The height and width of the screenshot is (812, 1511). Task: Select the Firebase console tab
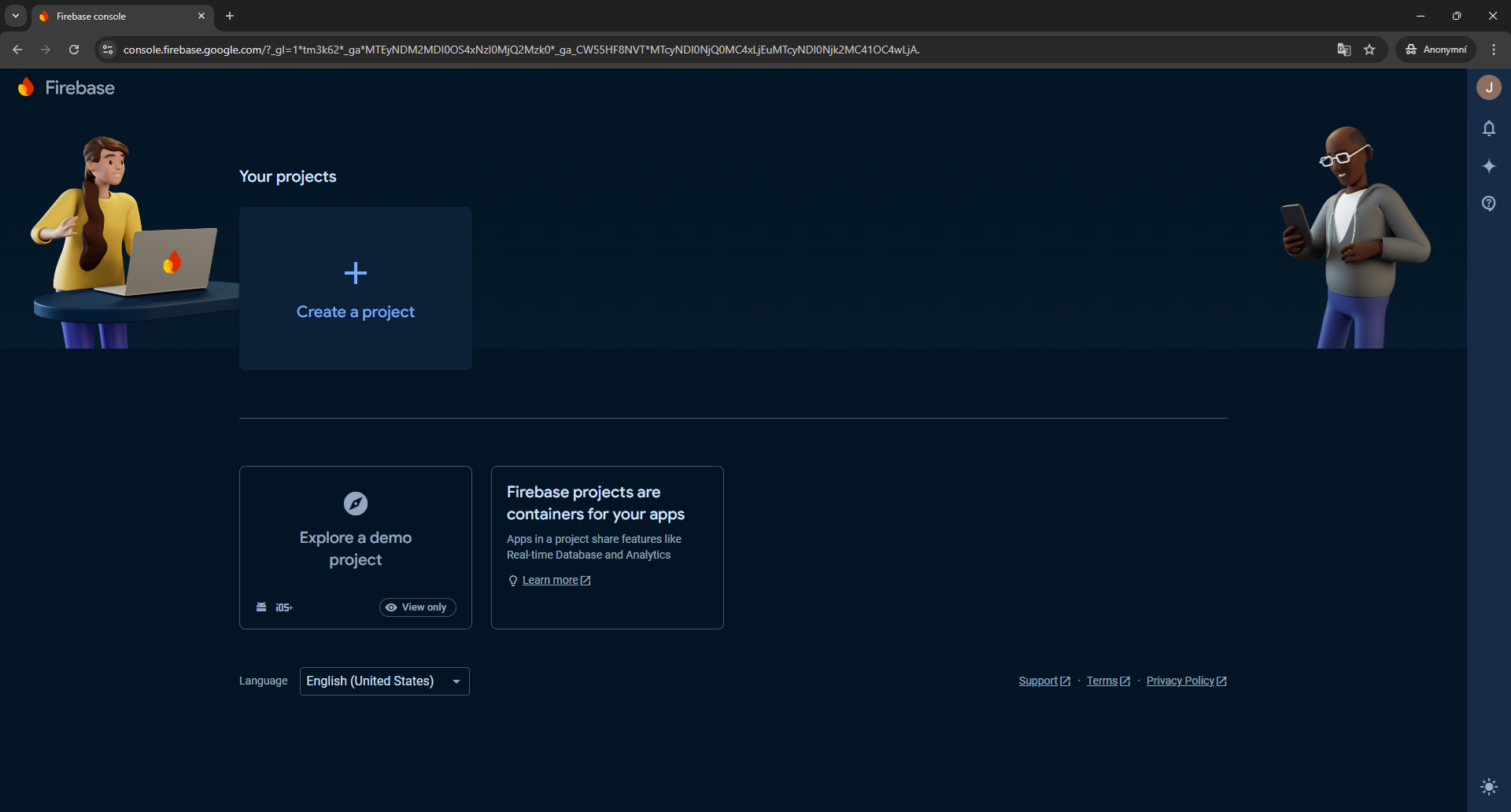[x=118, y=16]
